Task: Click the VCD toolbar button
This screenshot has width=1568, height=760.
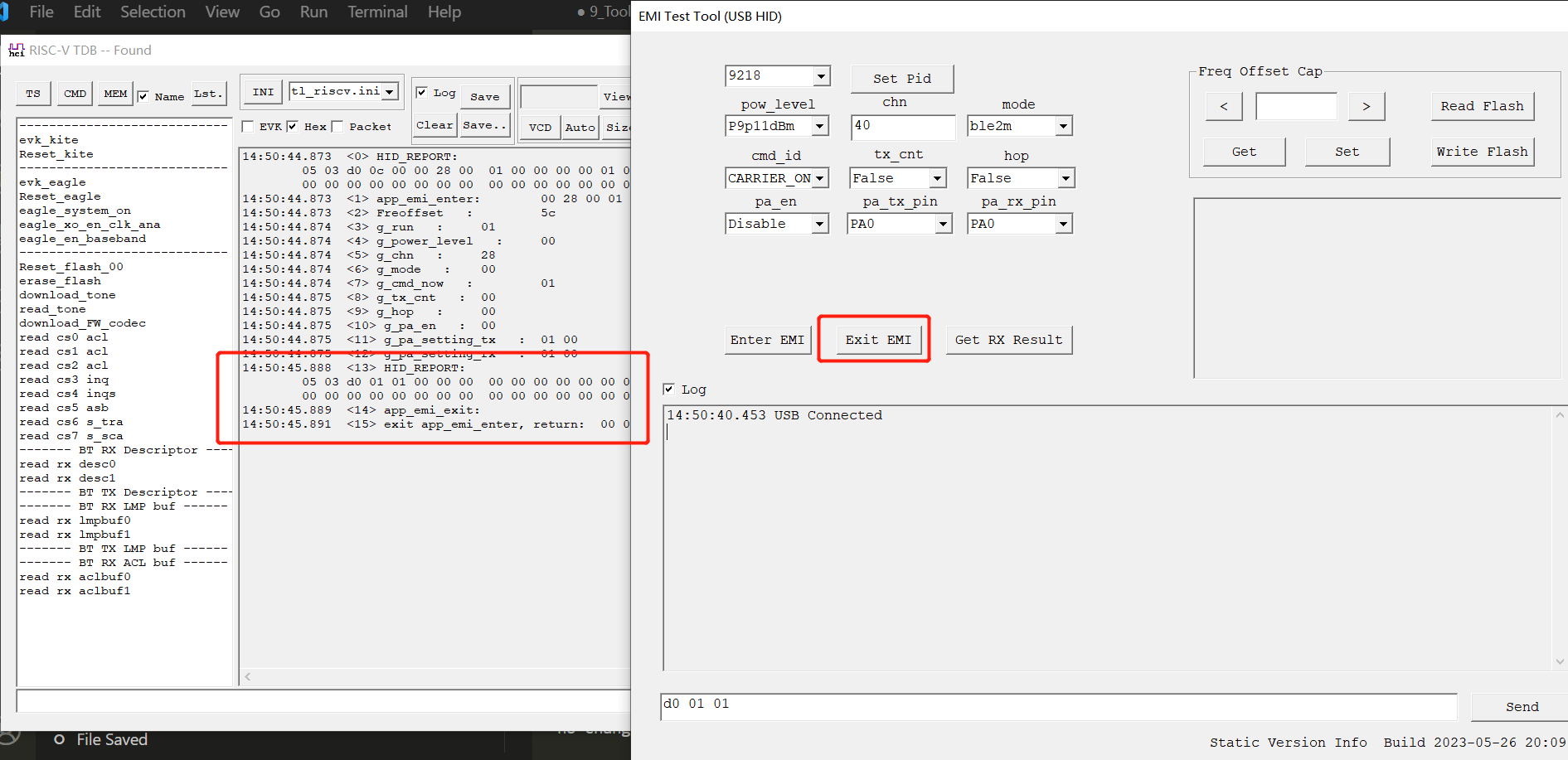Action: 540,127
